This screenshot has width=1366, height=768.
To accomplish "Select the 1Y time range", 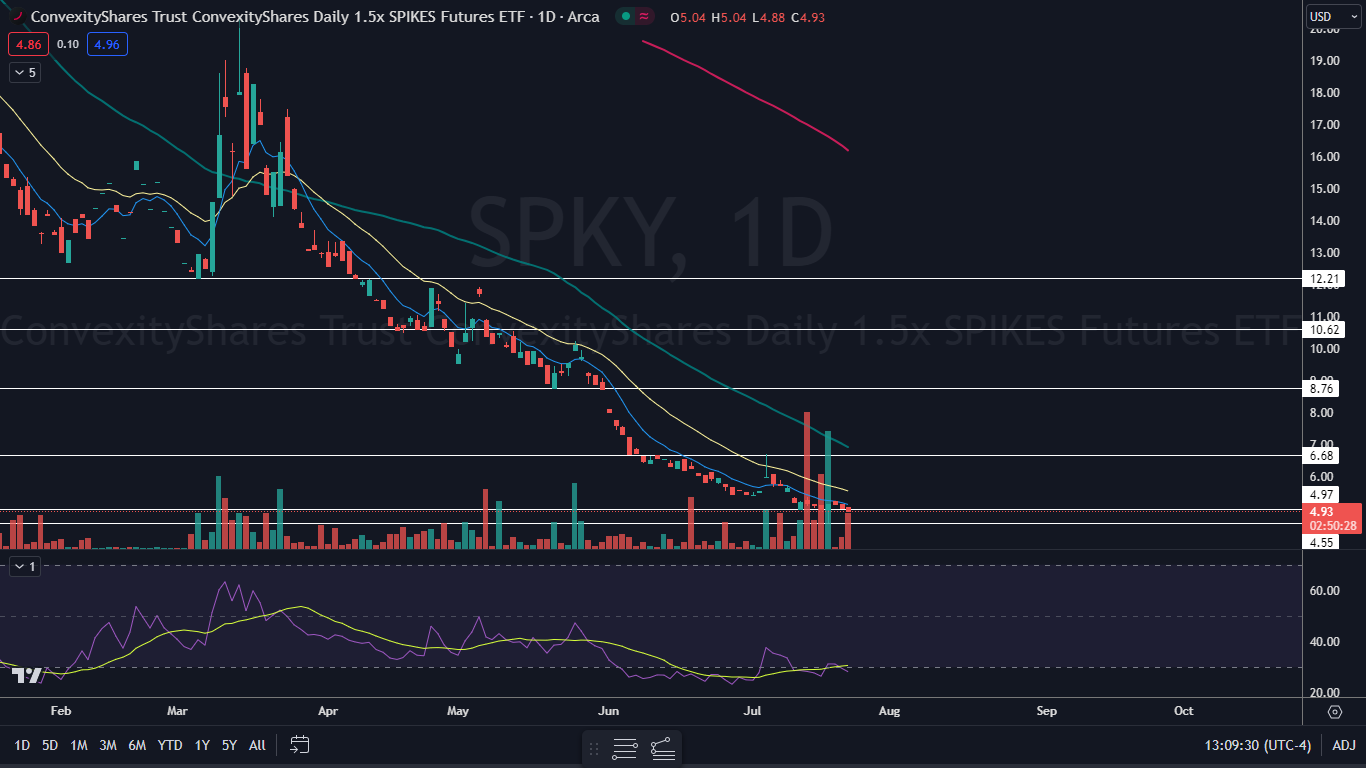I will [203, 745].
